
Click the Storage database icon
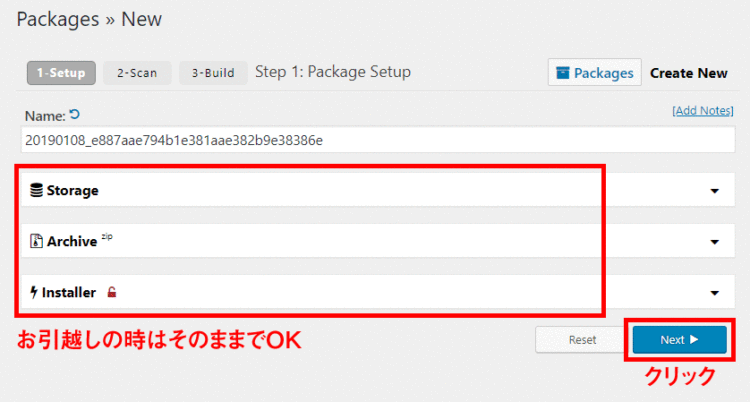tap(36, 190)
